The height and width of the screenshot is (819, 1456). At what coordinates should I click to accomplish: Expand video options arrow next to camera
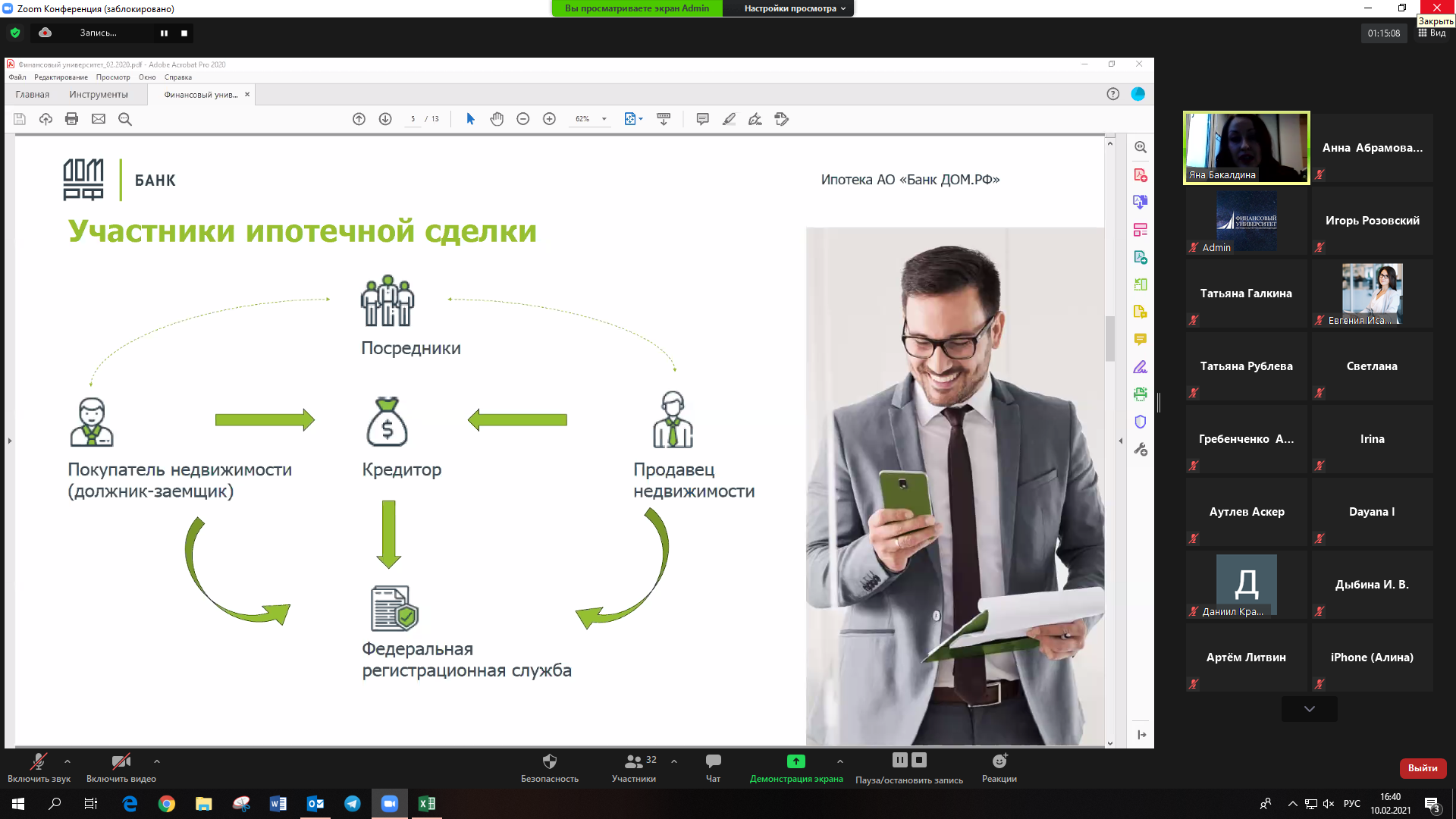coord(157,761)
